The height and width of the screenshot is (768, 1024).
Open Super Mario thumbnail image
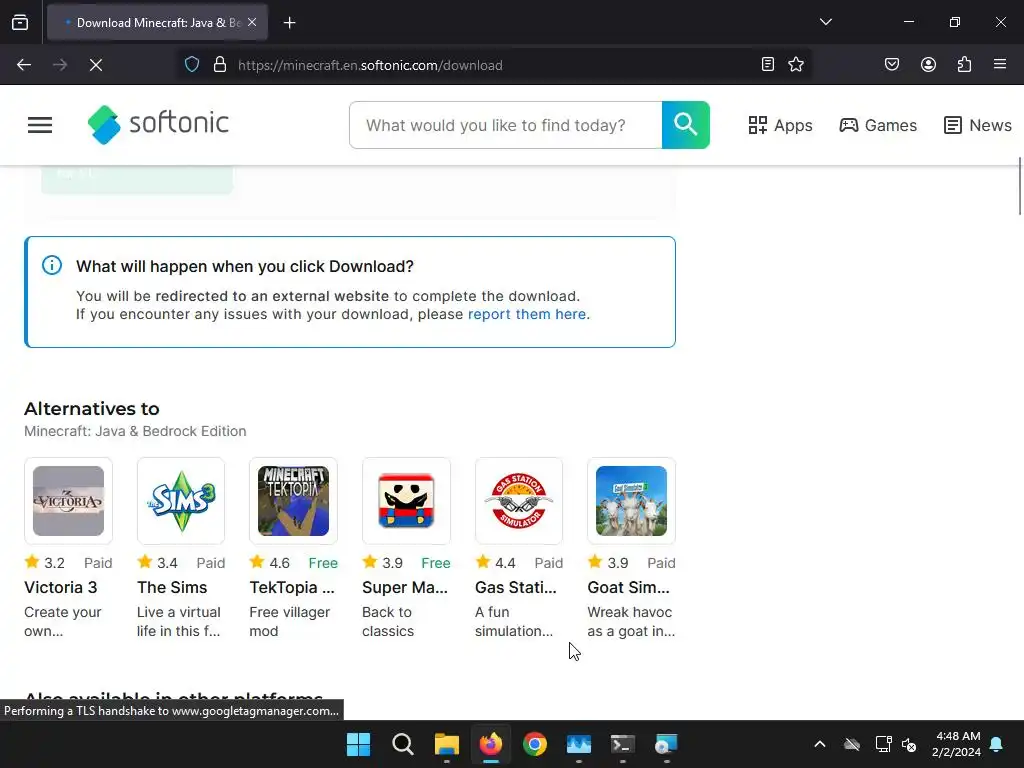tap(406, 501)
